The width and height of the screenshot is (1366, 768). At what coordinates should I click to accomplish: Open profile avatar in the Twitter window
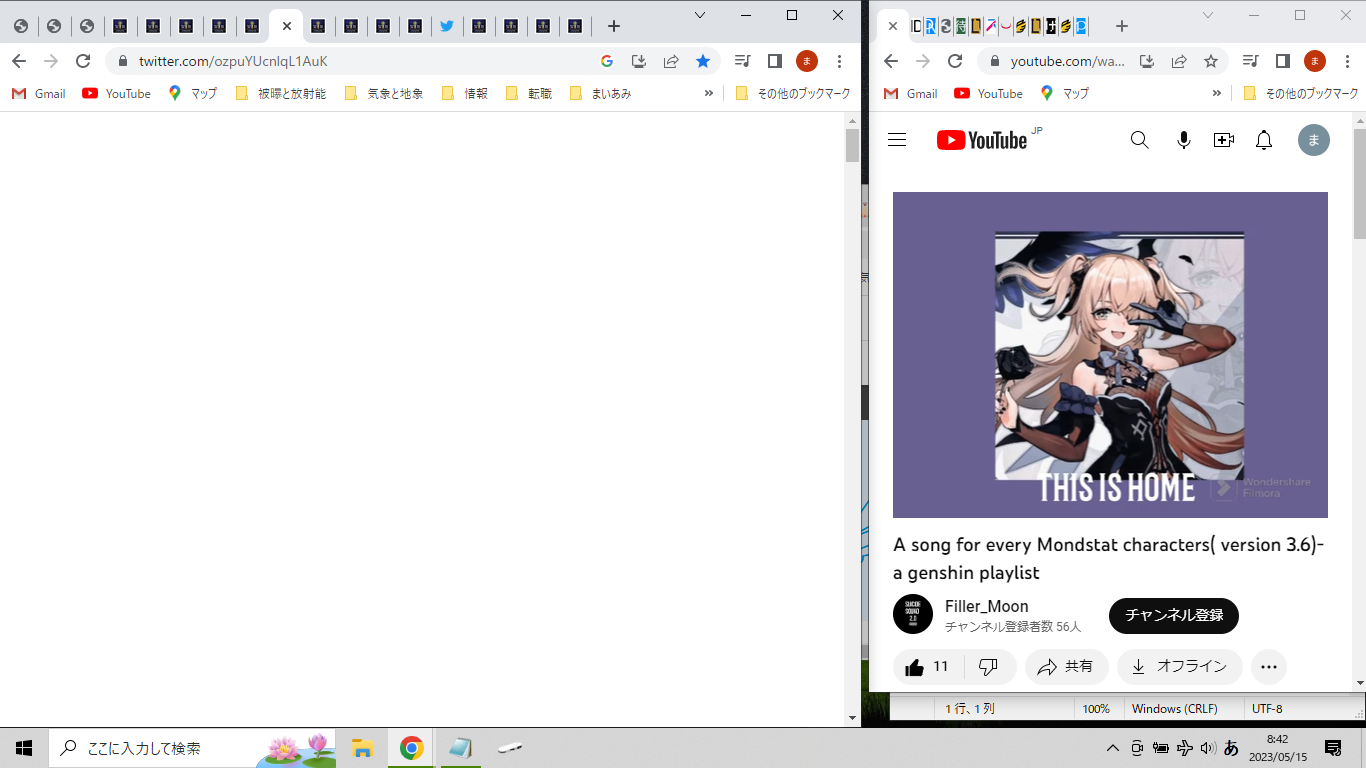tap(806, 61)
